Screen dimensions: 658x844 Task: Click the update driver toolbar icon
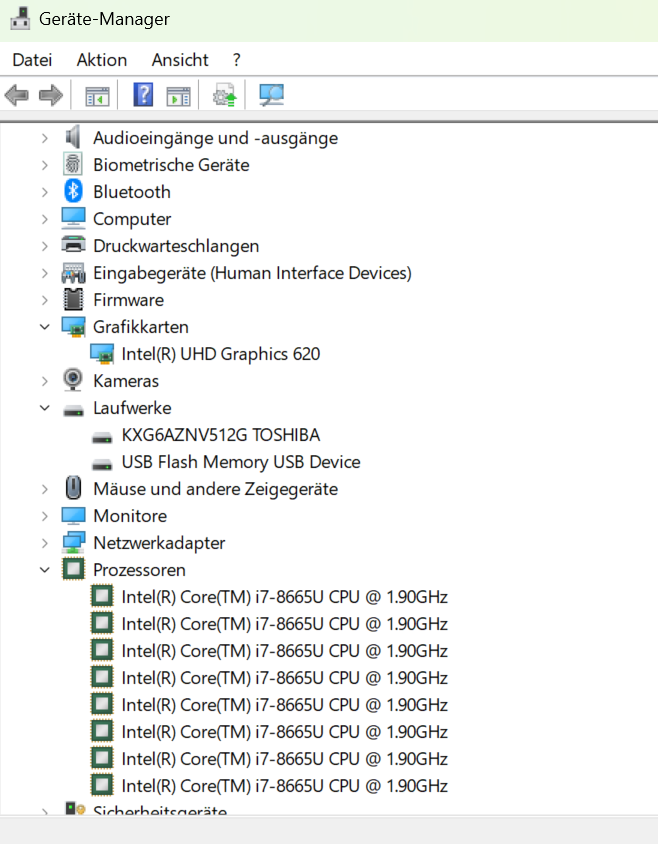pyautogui.click(x=225, y=95)
